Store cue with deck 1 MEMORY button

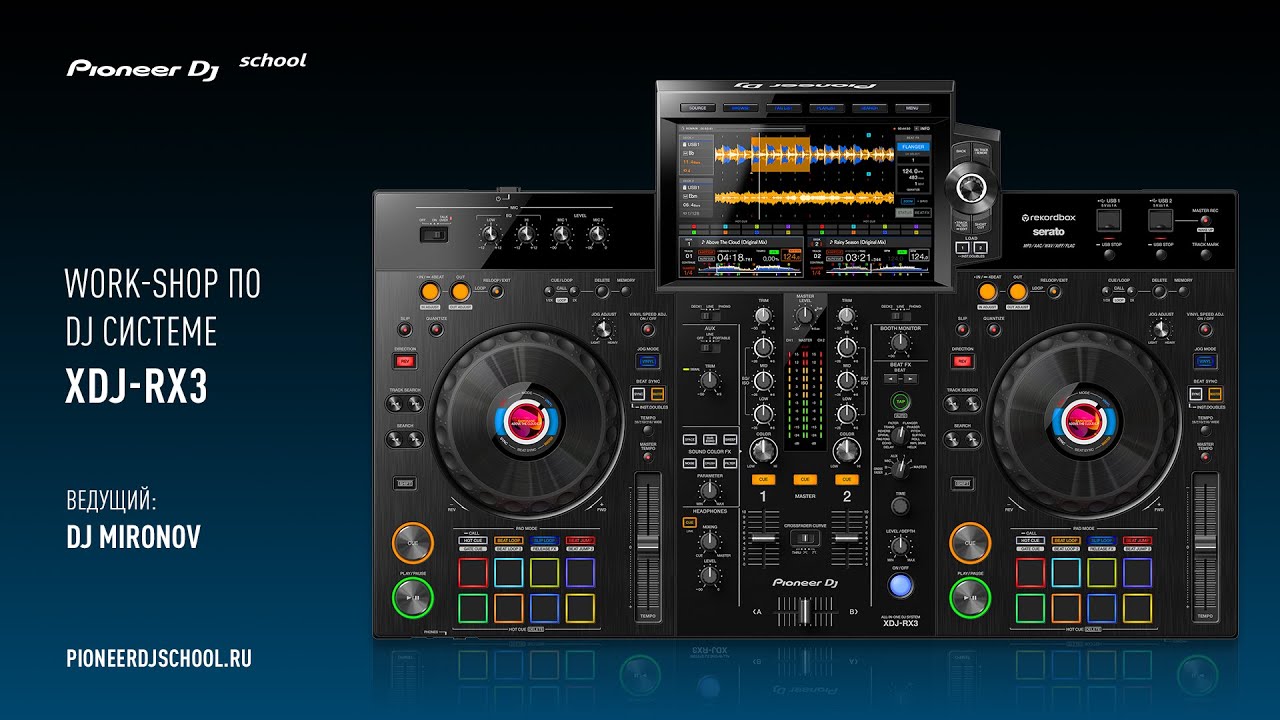coord(625,292)
